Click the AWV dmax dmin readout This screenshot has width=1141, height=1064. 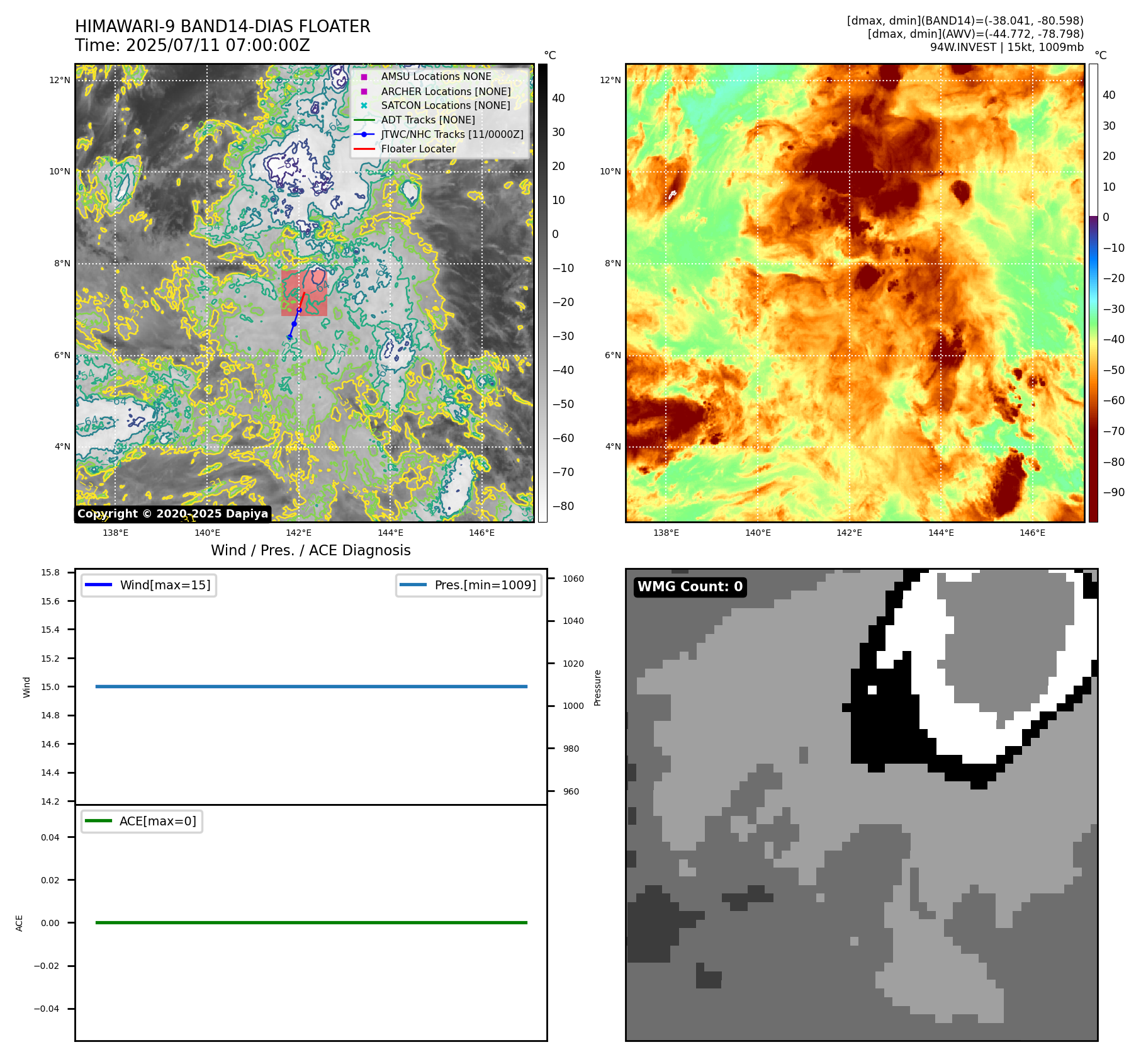click(x=975, y=34)
